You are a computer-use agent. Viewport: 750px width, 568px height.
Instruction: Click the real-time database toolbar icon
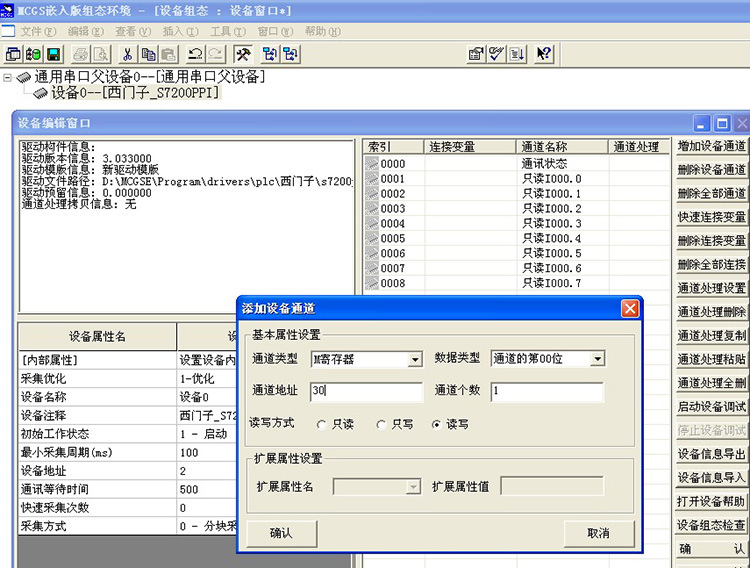[33, 54]
